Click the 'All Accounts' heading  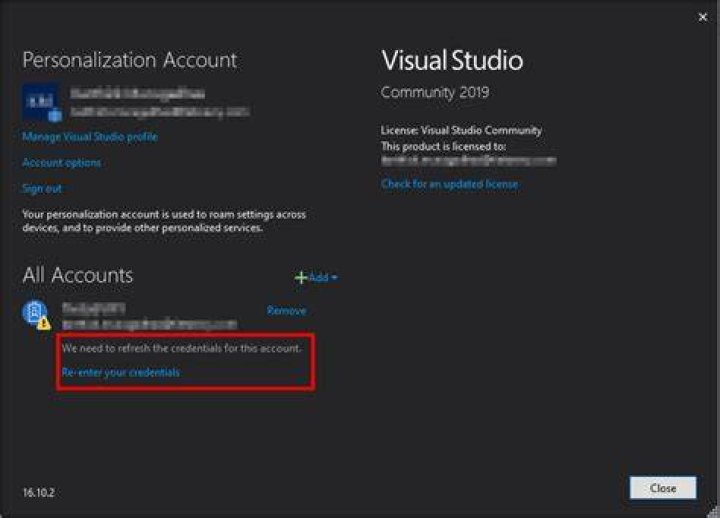78,275
